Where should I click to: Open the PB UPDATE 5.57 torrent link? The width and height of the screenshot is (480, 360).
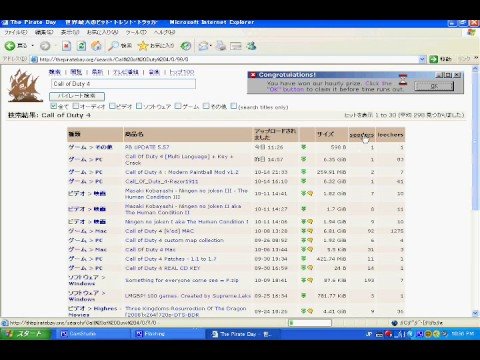click(x=147, y=147)
